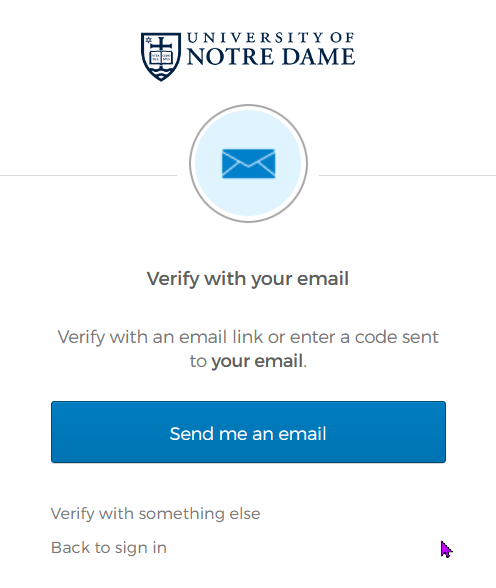Viewport: 496px width, 588px height.
Task: Click the Notre Dame shield crest icon
Action: tap(161, 57)
